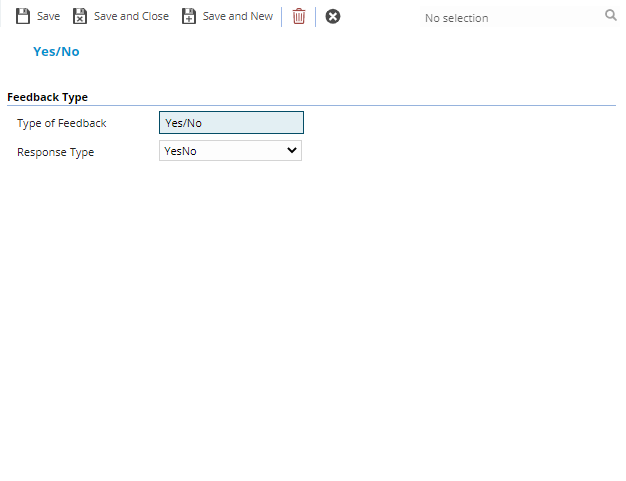Viewport: 626px width, 481px height.
Task: Delete record using the red trash icon
Action: click(298, 16)
